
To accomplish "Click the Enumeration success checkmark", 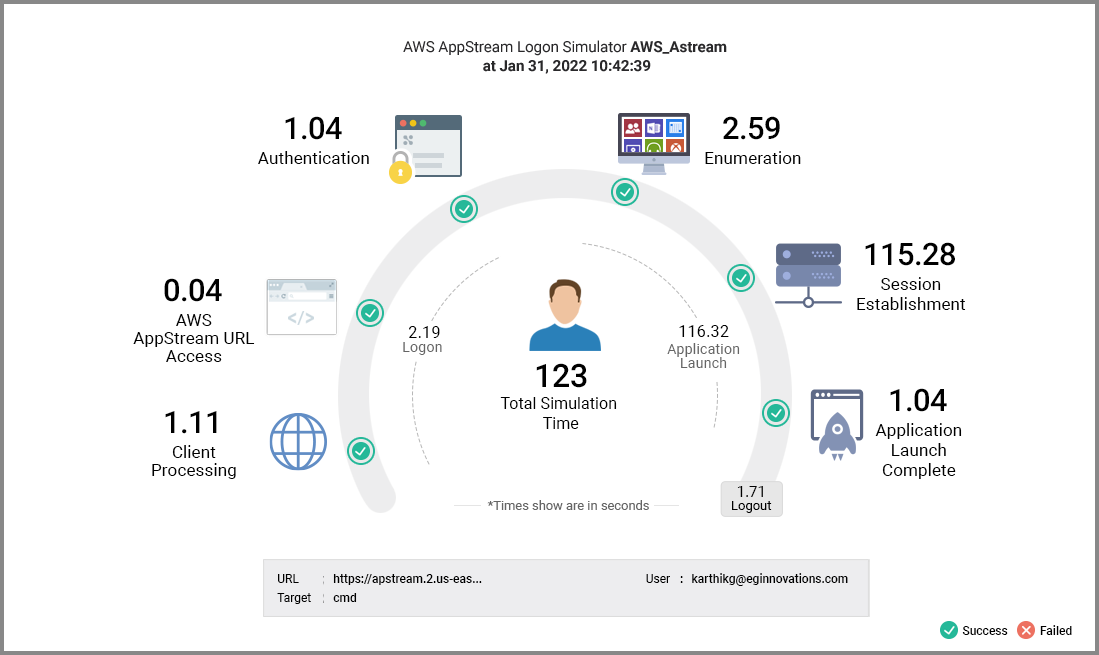I will click(624, 192).
